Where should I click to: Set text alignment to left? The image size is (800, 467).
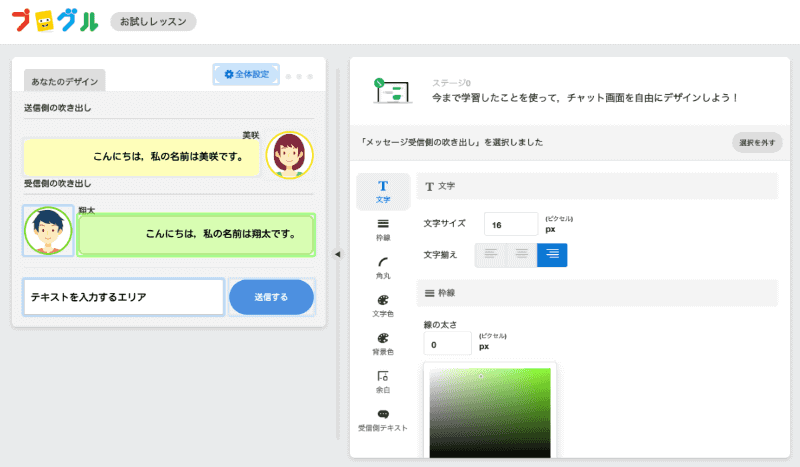point(490,255)
